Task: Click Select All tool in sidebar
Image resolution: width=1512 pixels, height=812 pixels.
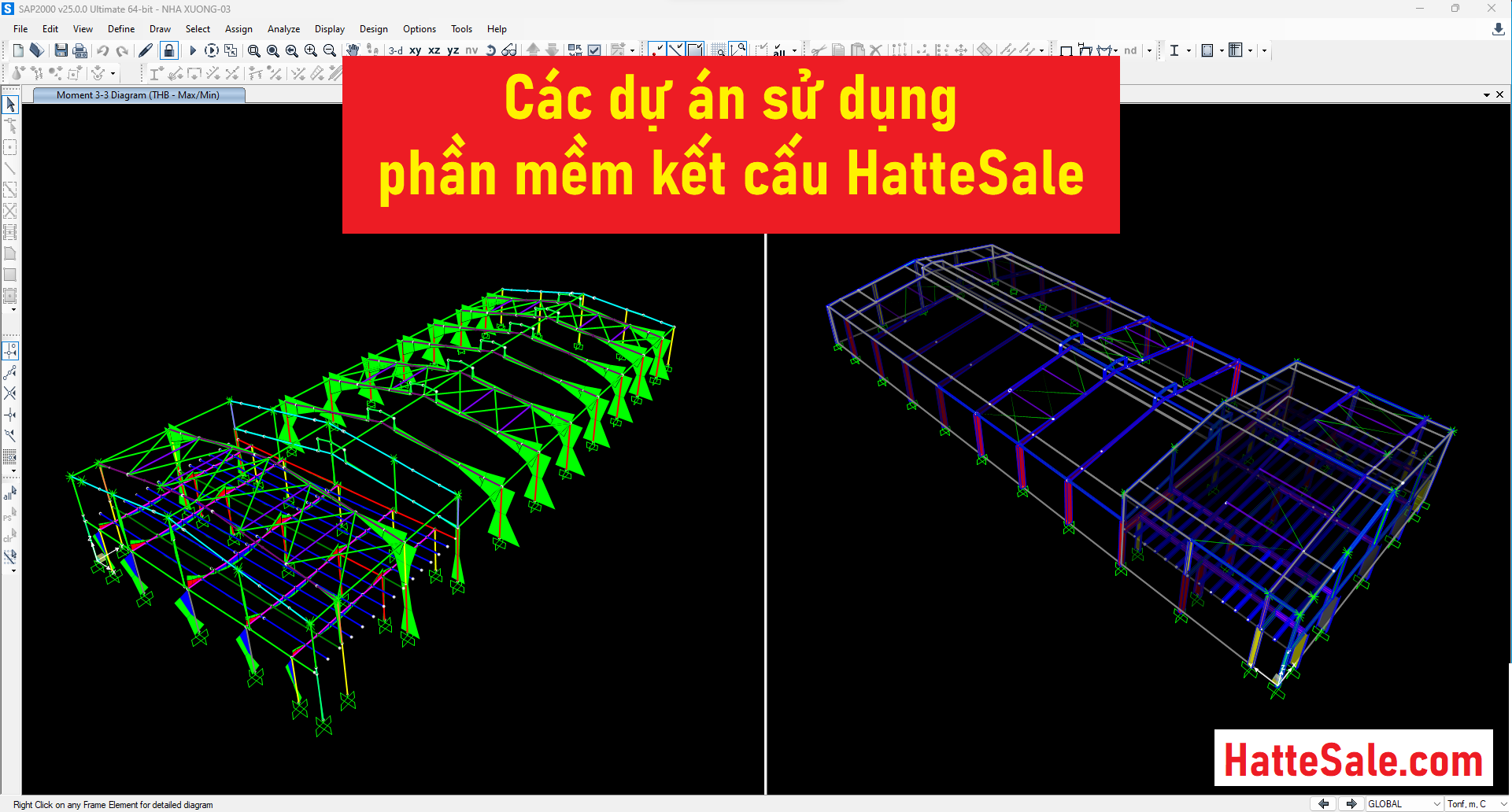Action: tap(10, 494)
